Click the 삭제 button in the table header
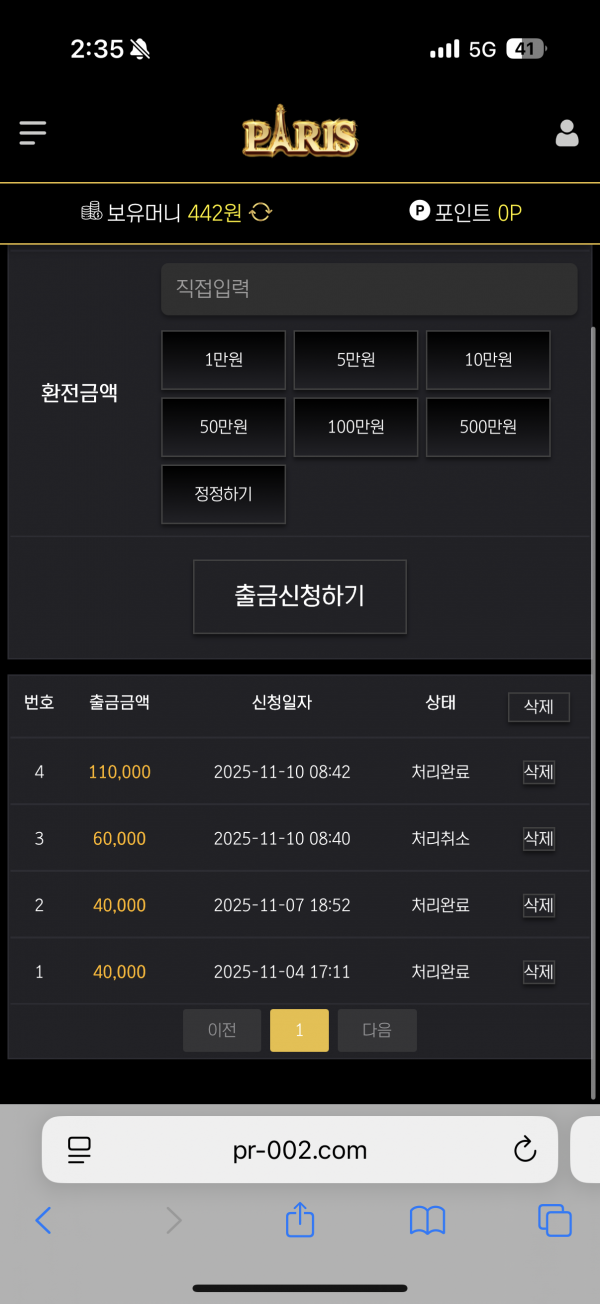 pyautogui.click(x=538, y=707)
